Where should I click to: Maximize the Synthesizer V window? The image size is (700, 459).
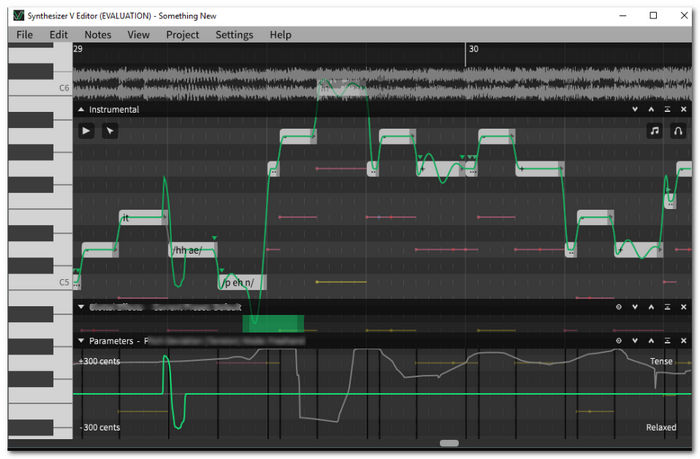click(x=653, y=16)
